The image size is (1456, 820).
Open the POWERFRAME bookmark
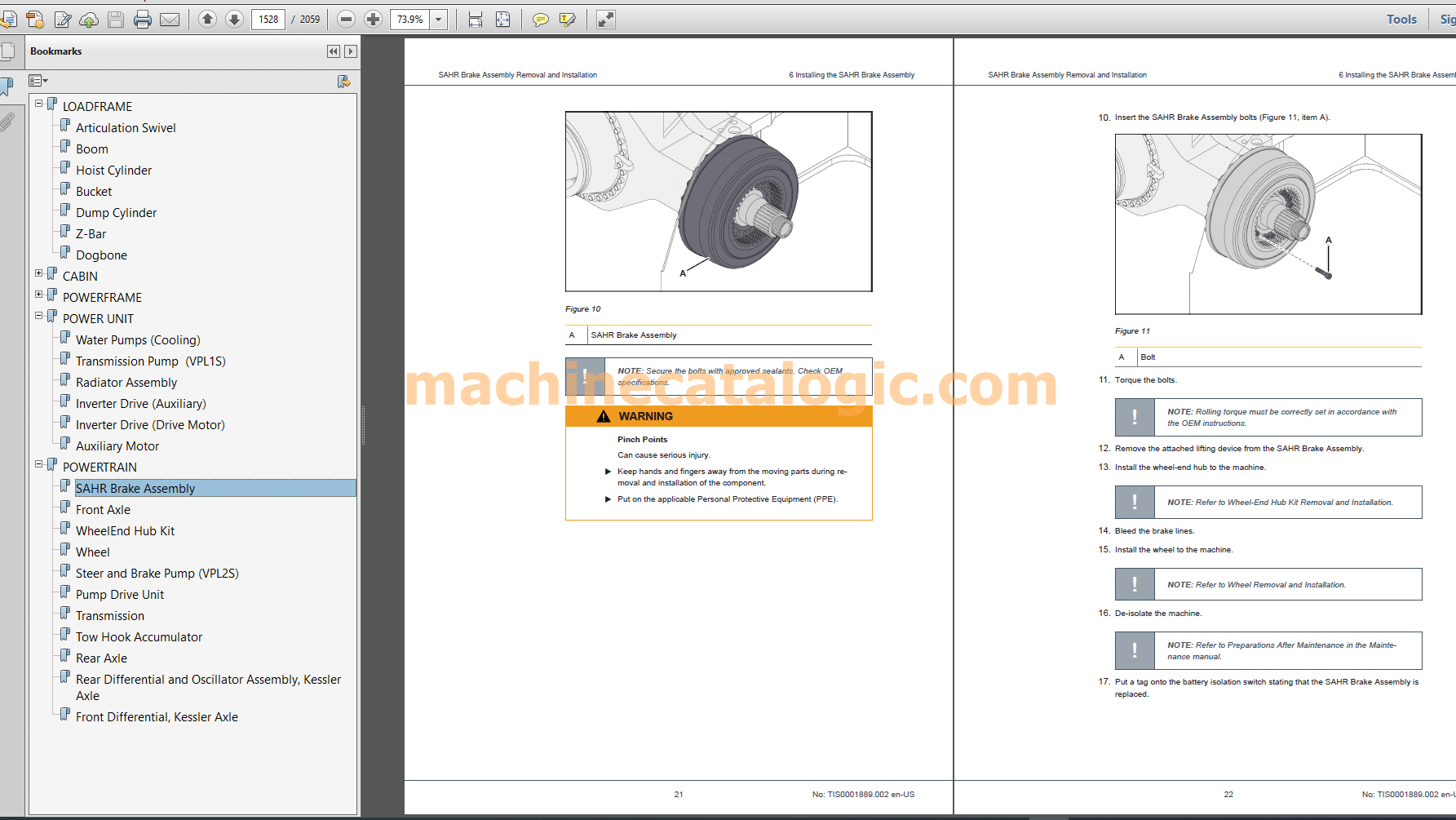102,298
